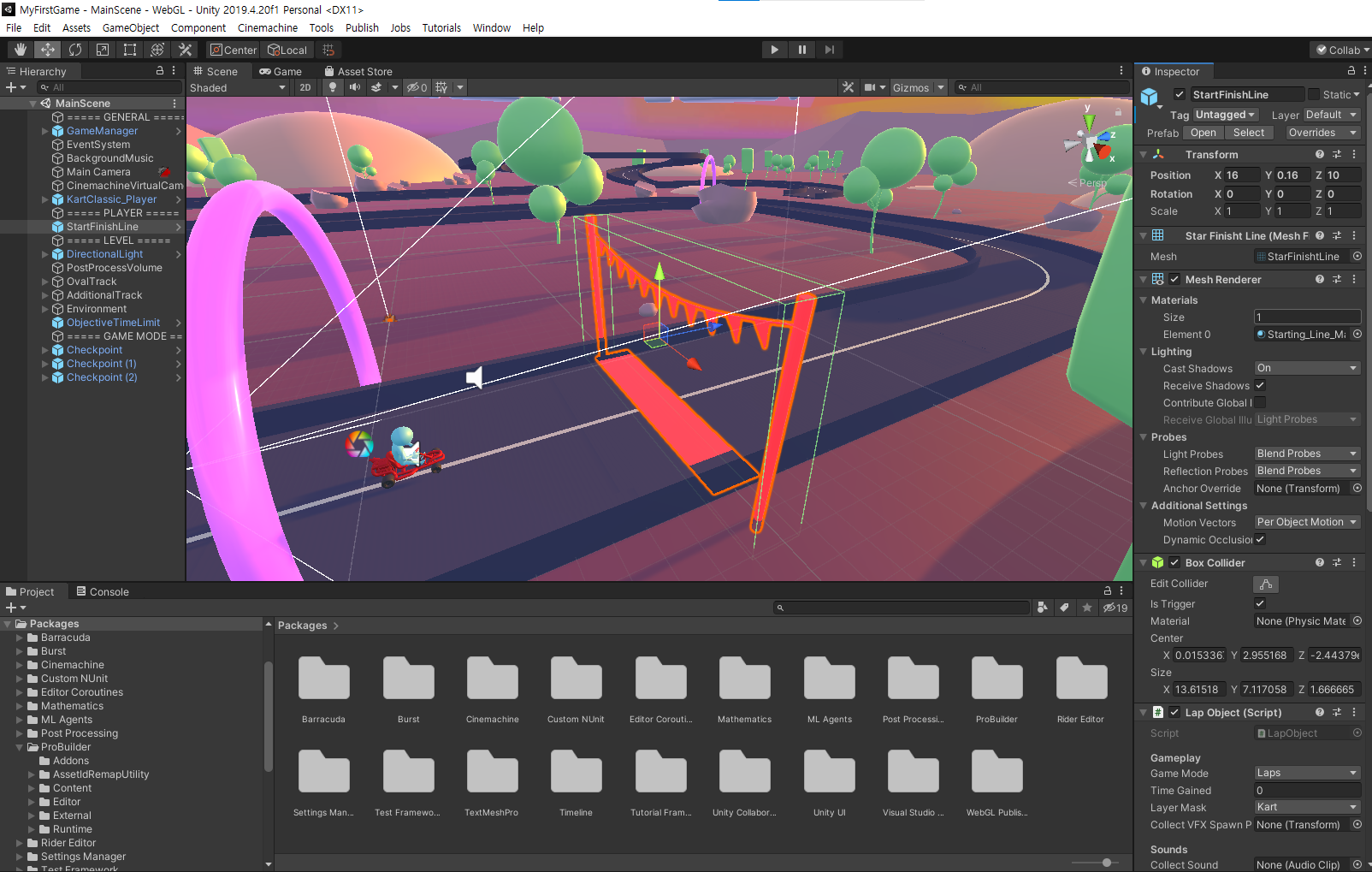Open Transform component help icon

pos(1320,155)
